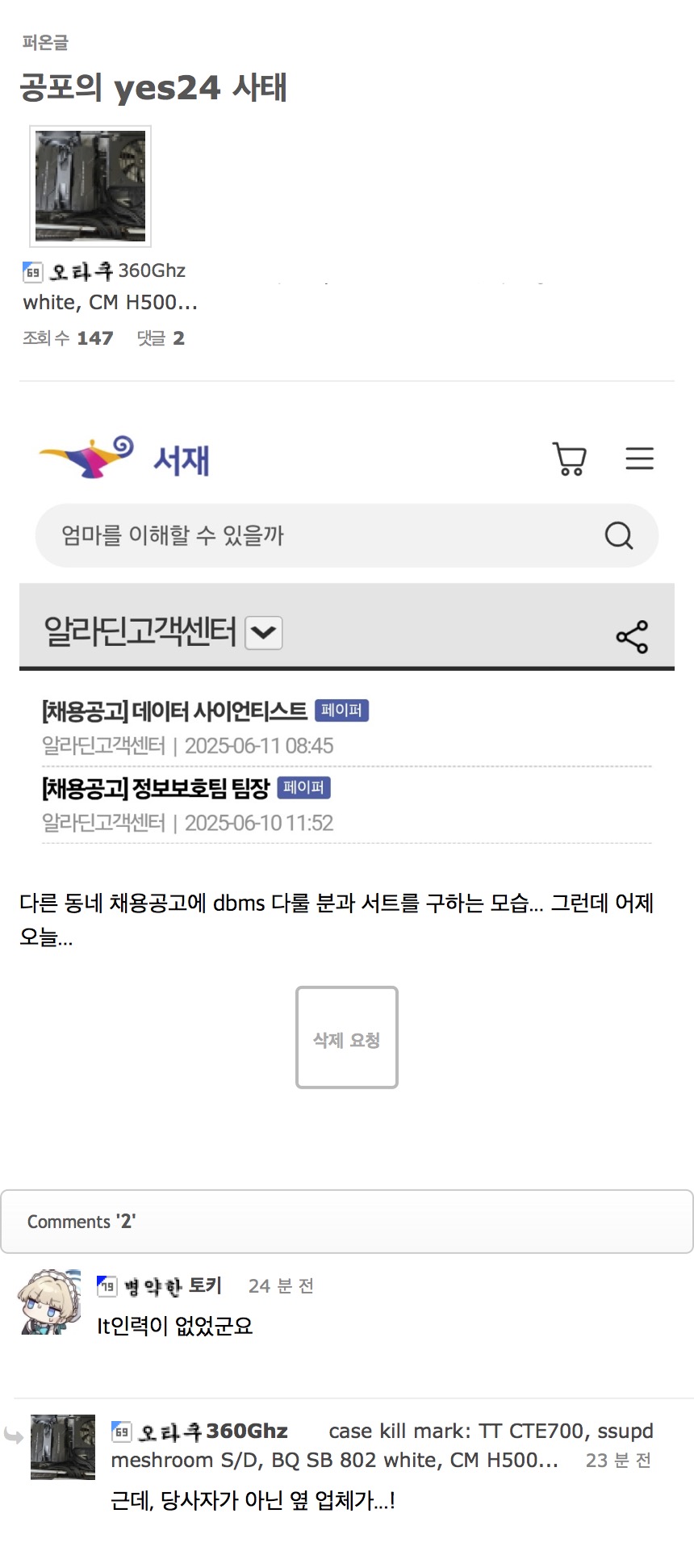Click the Aladin lamp logo

86,458
